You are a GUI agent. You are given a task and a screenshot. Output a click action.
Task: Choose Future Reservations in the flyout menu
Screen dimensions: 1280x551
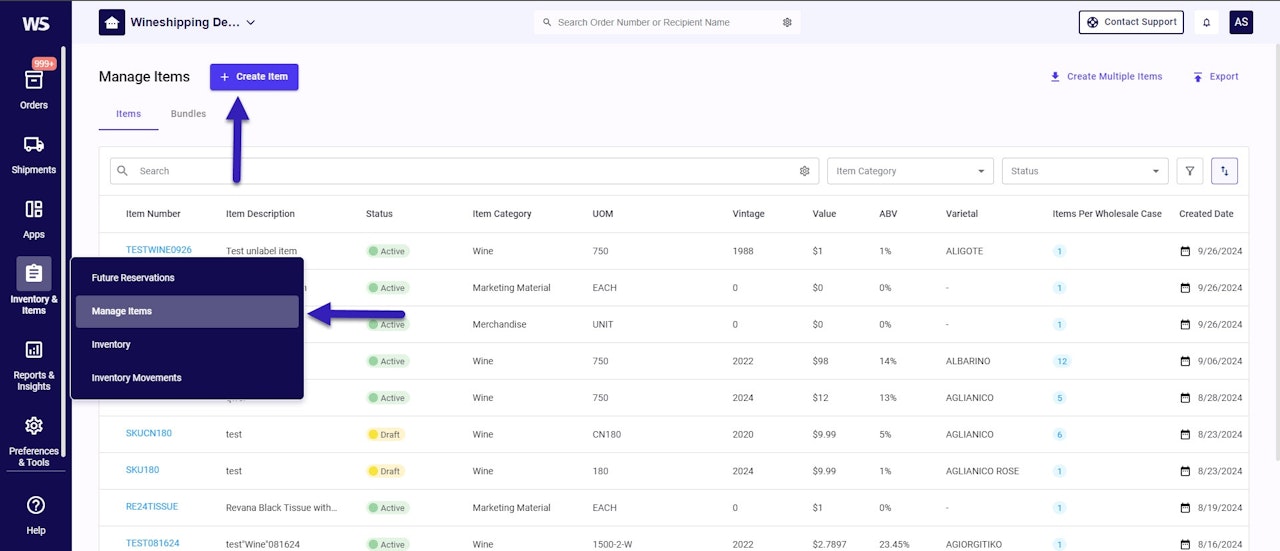point(133,278)
